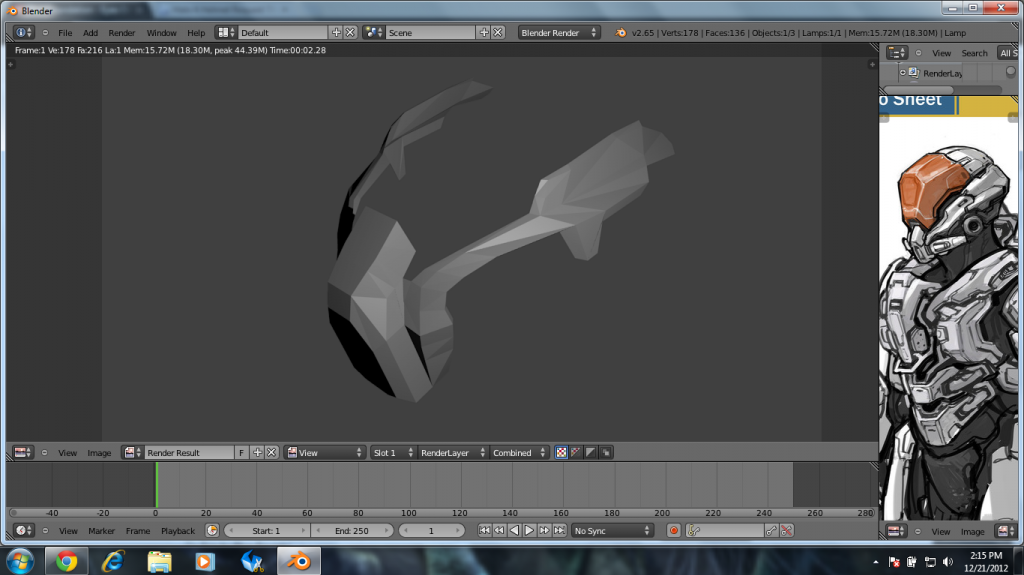The image size is (1024, 575).
Task: Add a new screen layout with plus
Action: tap(336, 33)
